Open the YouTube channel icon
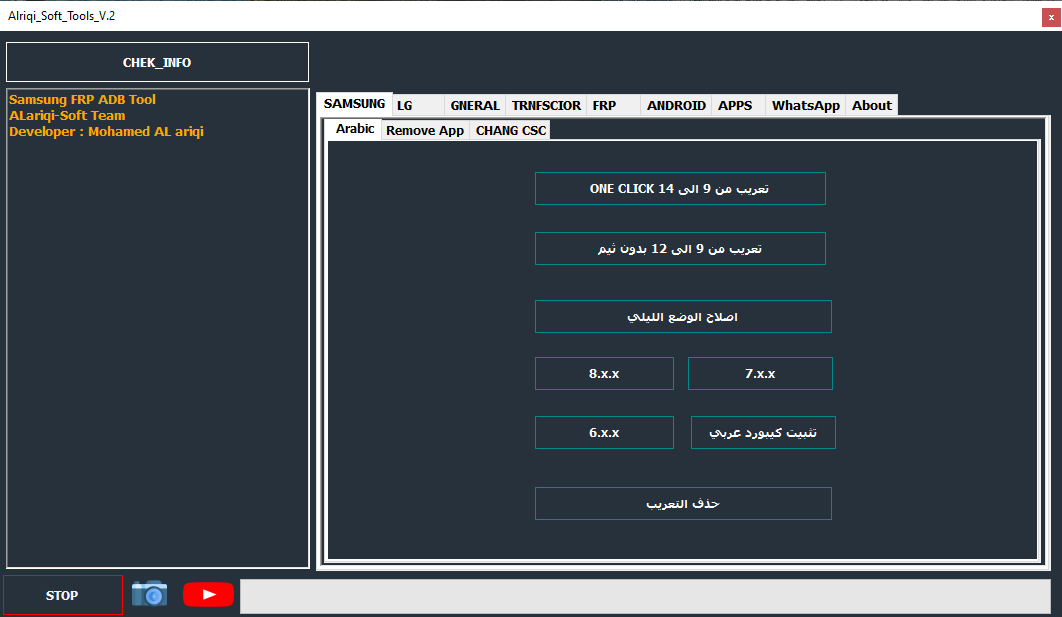Viewport: 1062px width, 617px height. [x=207, y=594]
